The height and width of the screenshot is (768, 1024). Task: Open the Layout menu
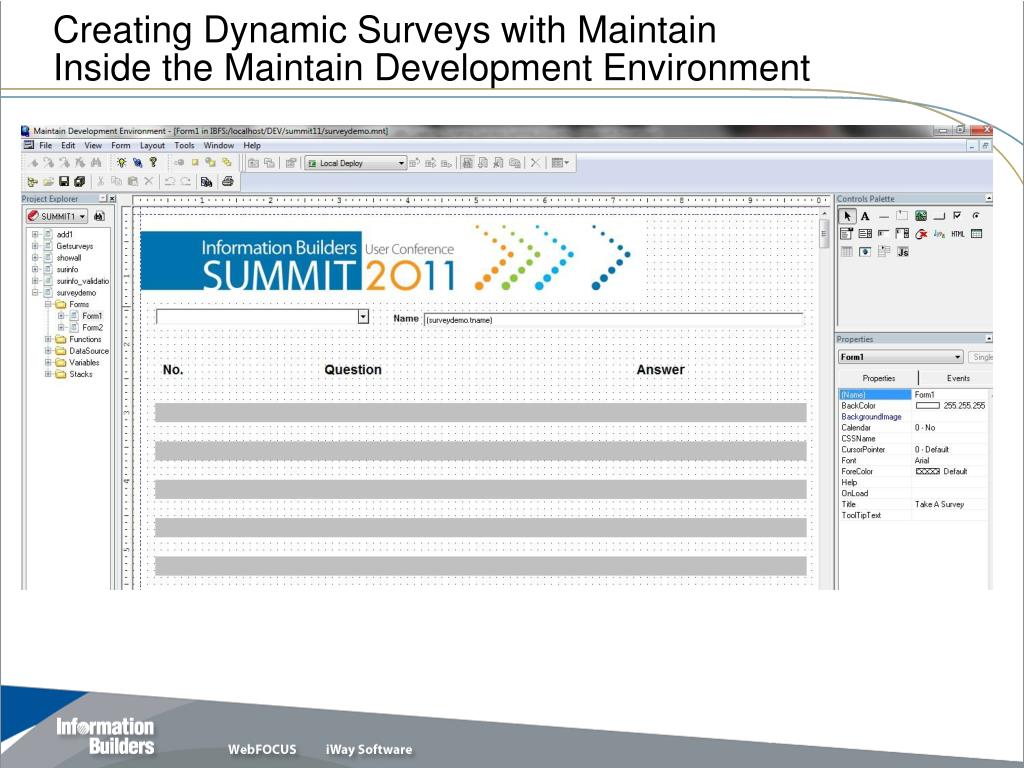152,146
